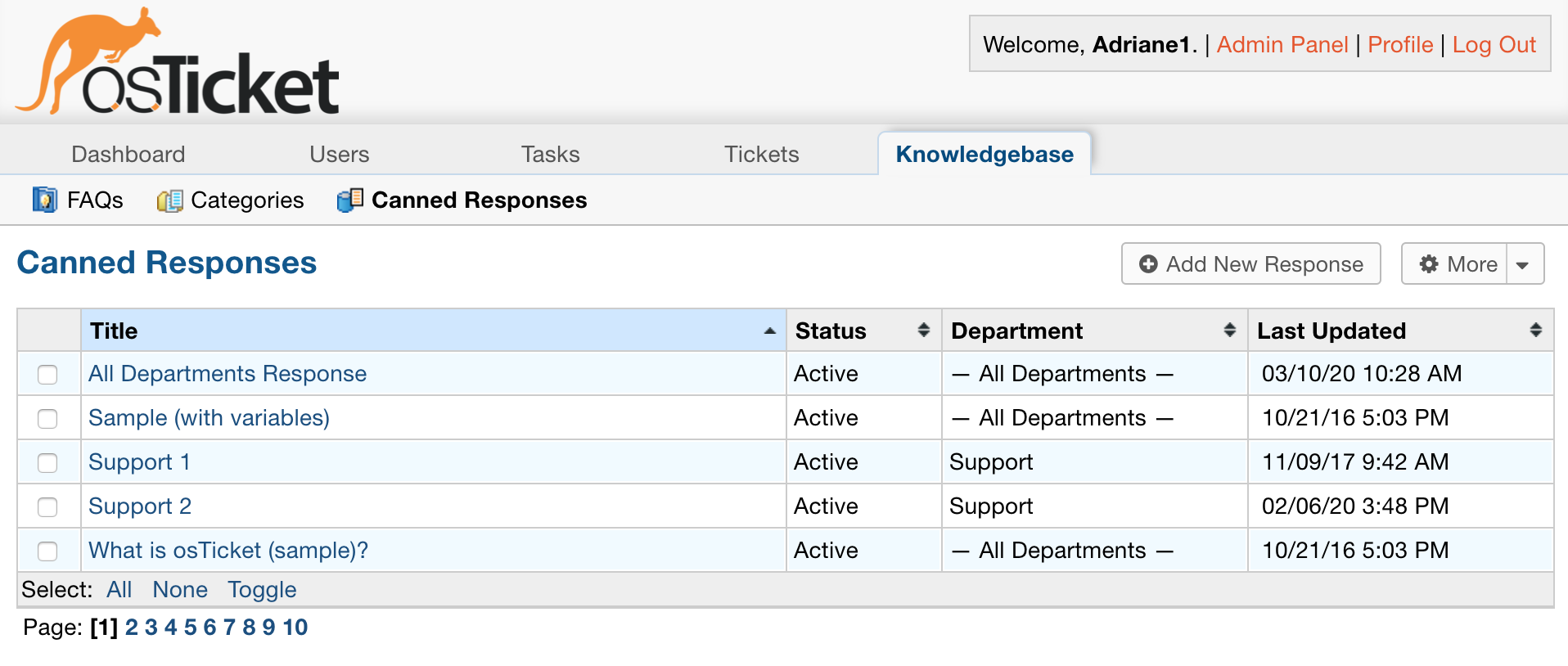This screenshot has height=666, width=1568.
Task: Click the osTicket kangaroo logo
Action: point(177,62)
